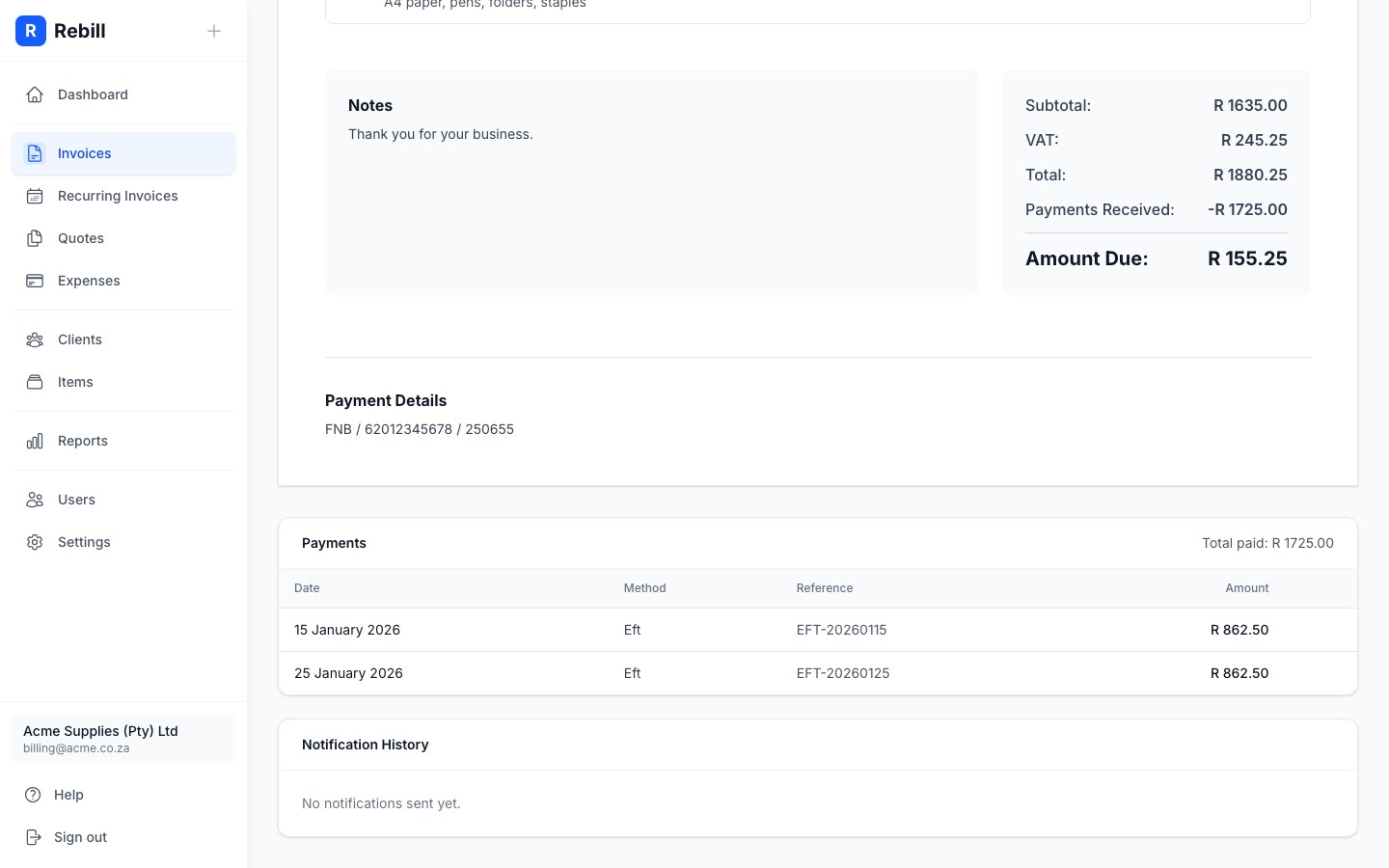Viewport: 1389px width, 868px height.
Task: Click the Sign out arrow icon
Action: [35, 837]
